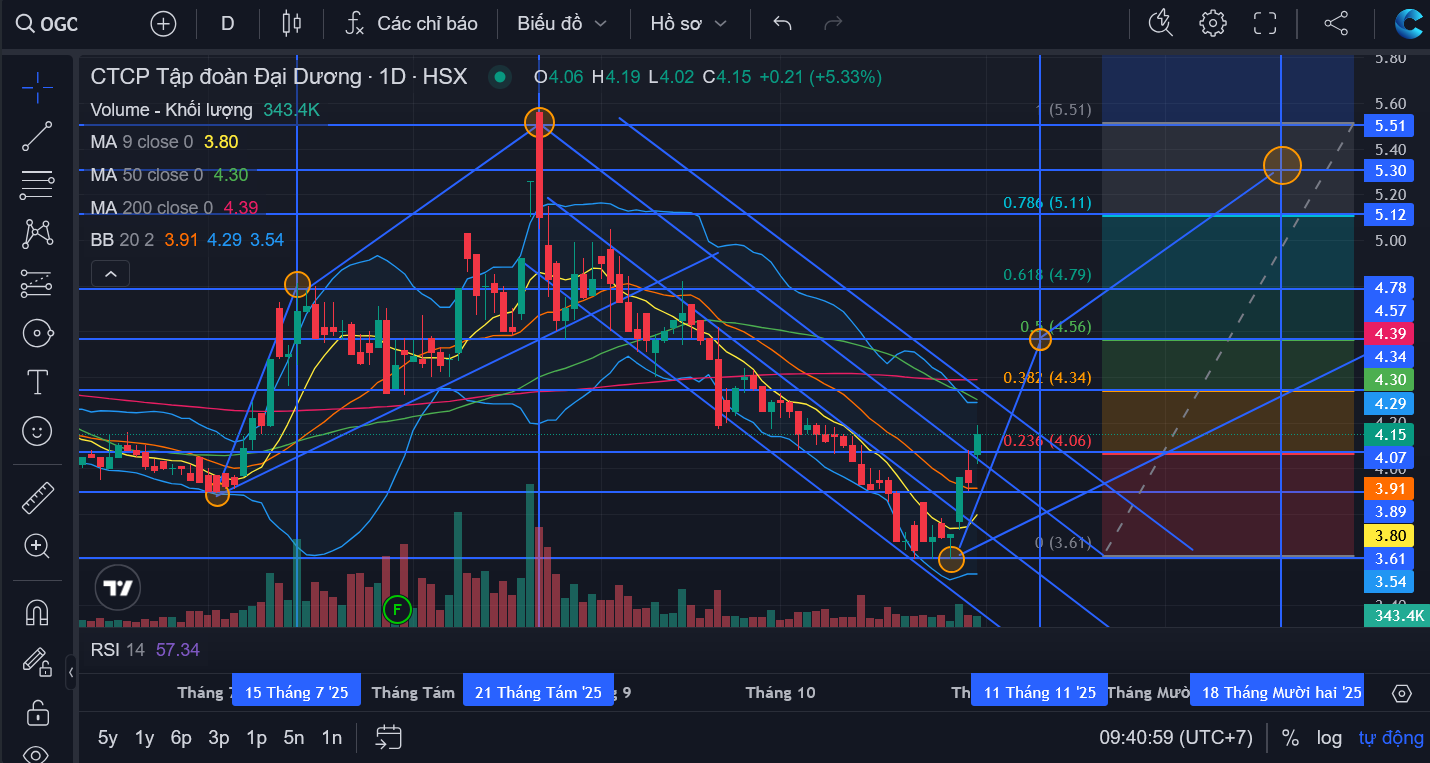Set date range to 6p
The width and height of the screenshot is (1430, 763).
pyautogui.click(x=181, y=738)
